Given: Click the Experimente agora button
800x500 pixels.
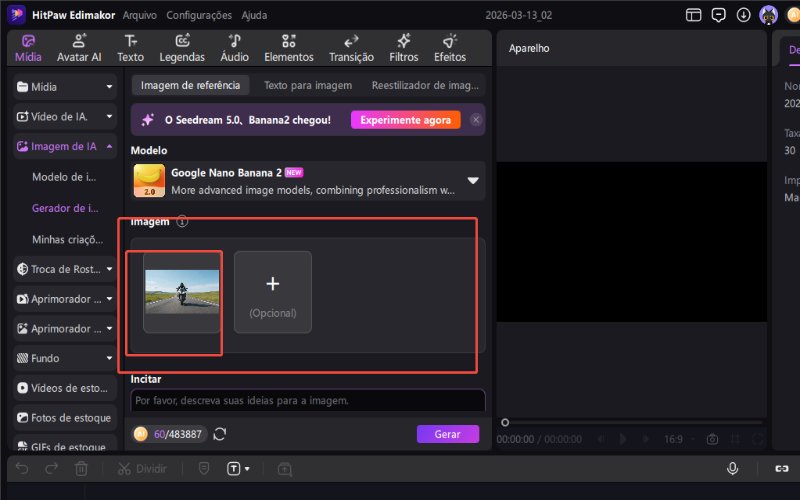Looking at the screenshot, I should 406,120.
